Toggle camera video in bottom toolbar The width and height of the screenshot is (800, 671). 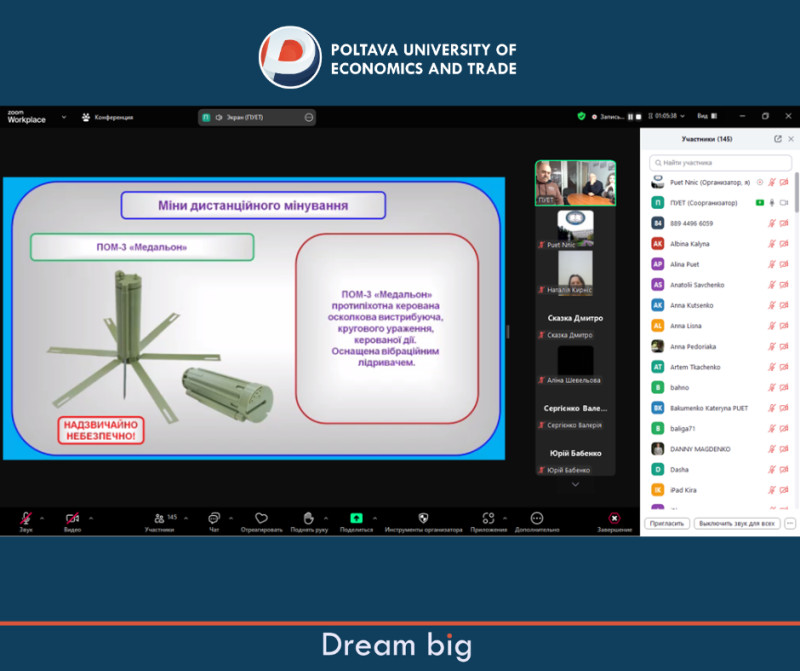(72, 518)
